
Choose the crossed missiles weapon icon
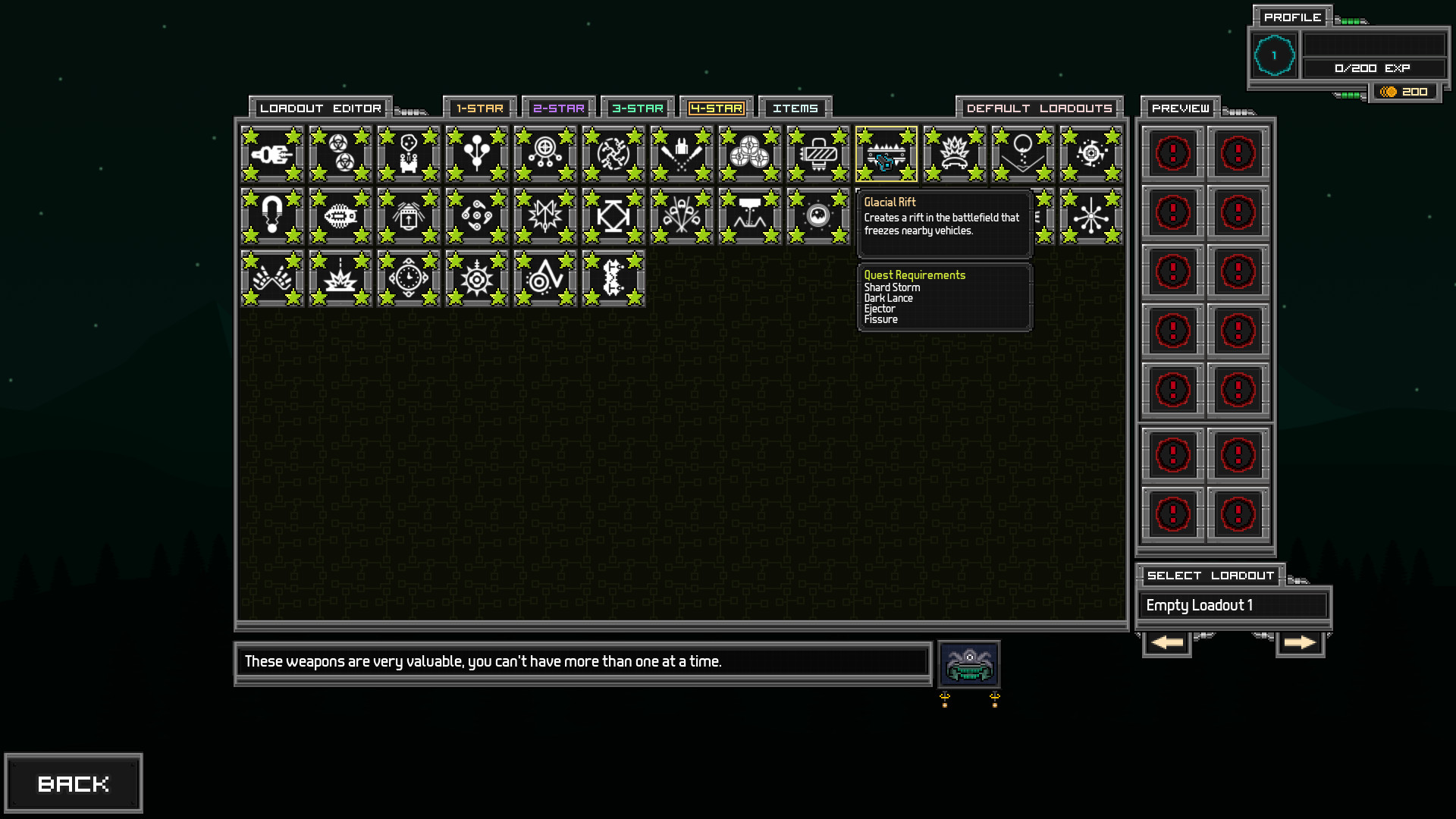[682, 155]
